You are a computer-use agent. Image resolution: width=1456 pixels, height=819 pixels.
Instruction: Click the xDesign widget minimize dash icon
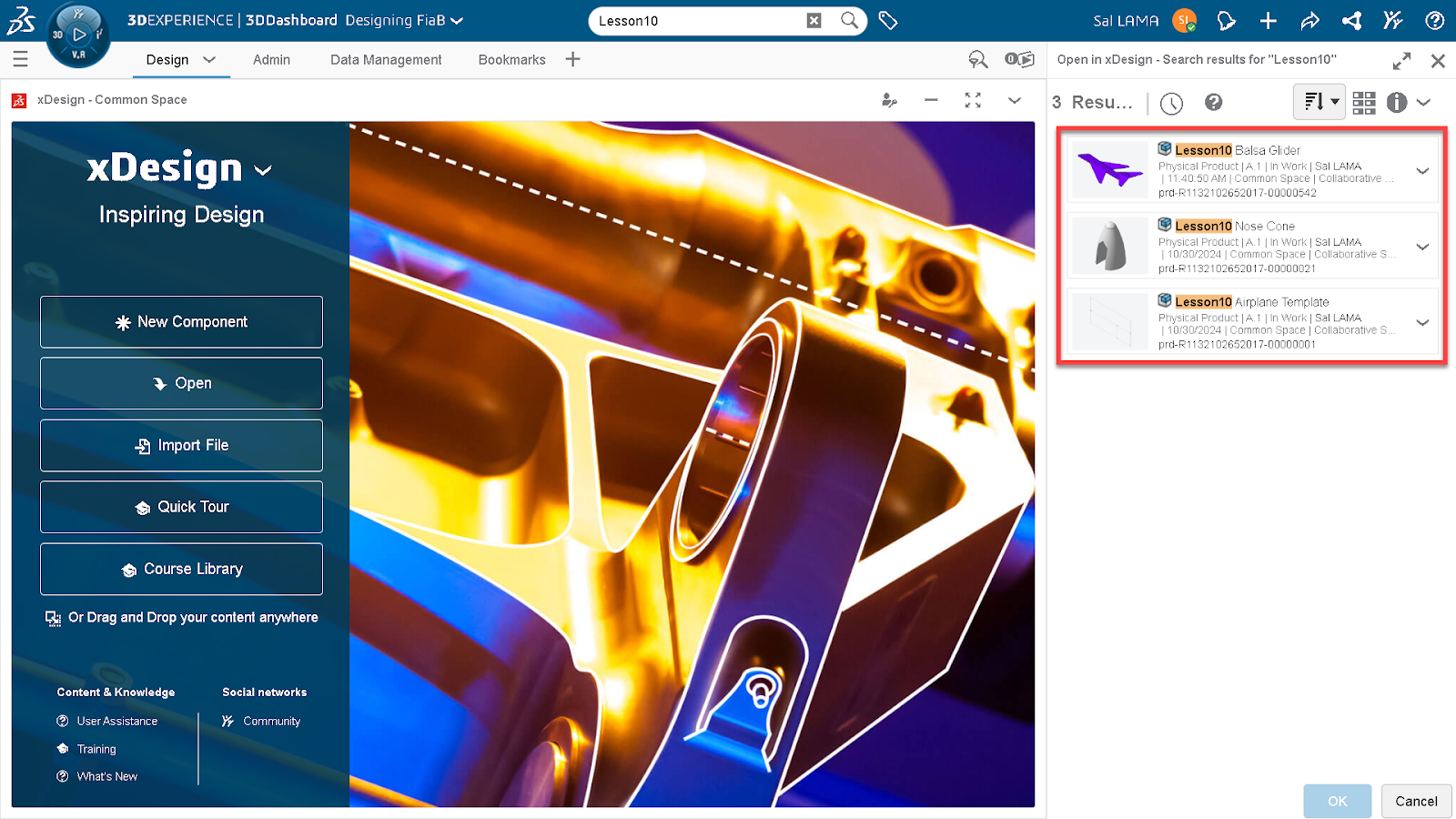(931, 100)
